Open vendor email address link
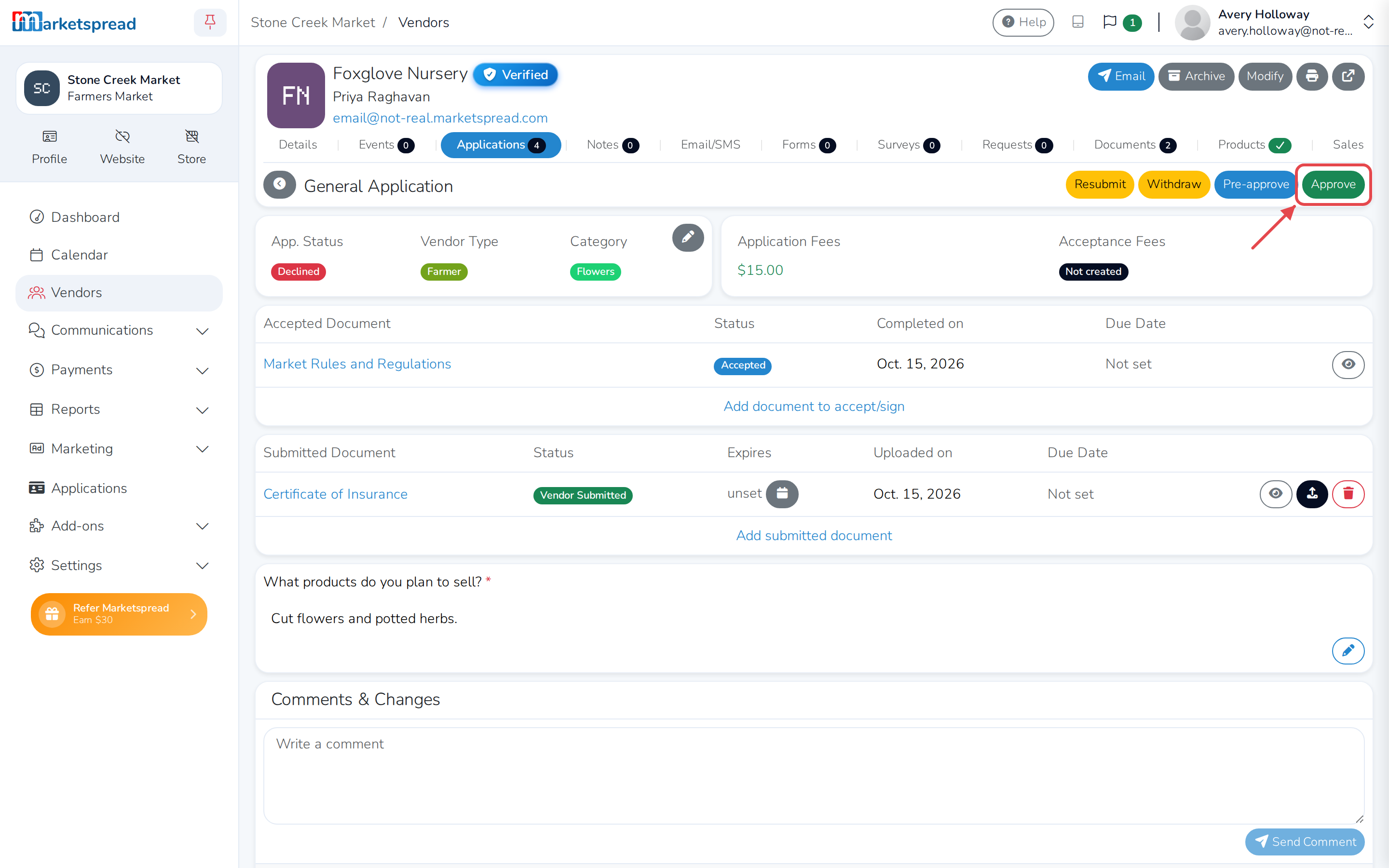Image resolution: width=1389 pixels, height=868 pixels. [440, 118]
